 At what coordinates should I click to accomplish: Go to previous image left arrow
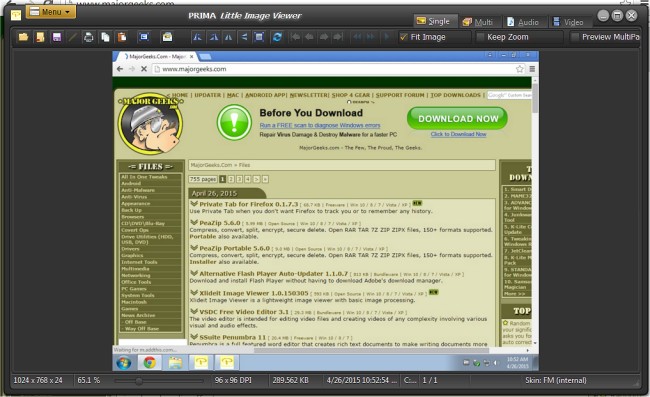309,37
